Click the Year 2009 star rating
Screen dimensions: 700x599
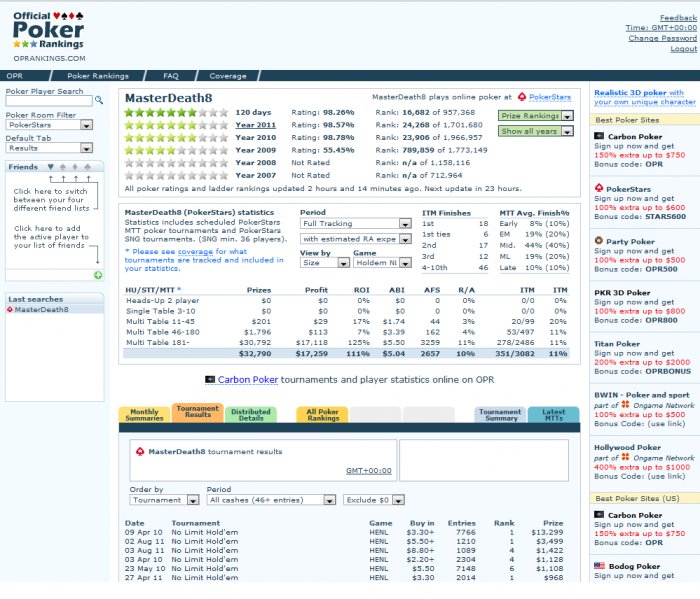[x=176, y=150]
